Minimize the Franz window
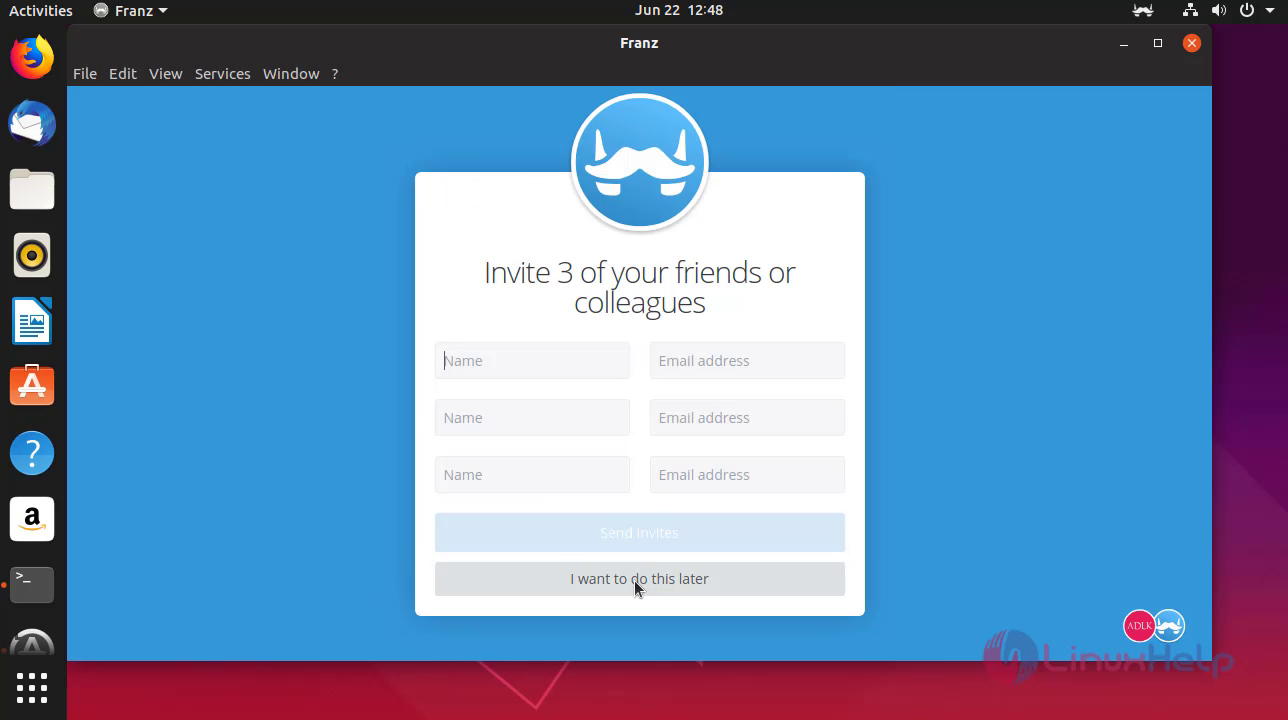 click(x=1124, y=43)
